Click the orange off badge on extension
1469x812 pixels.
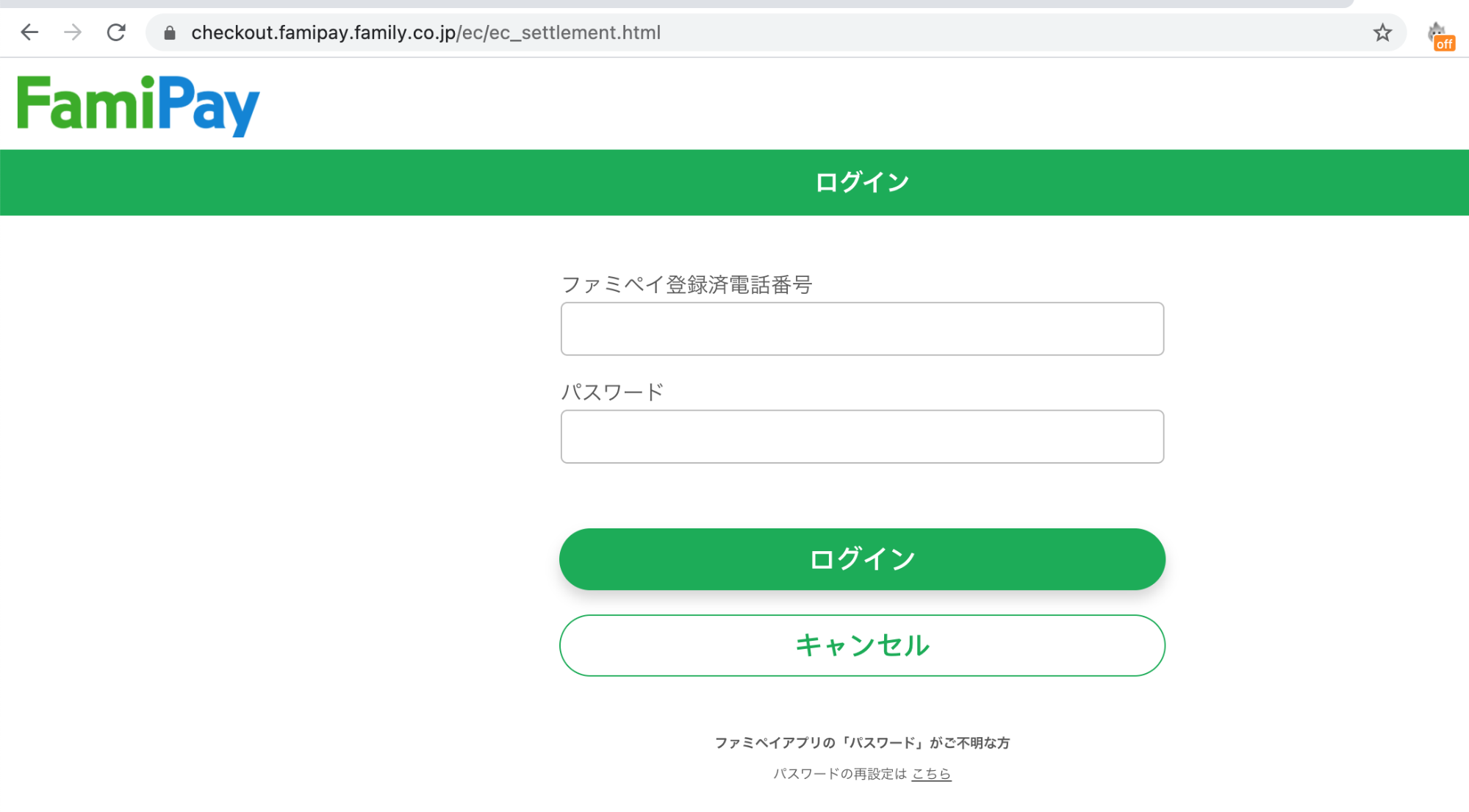1445,44
